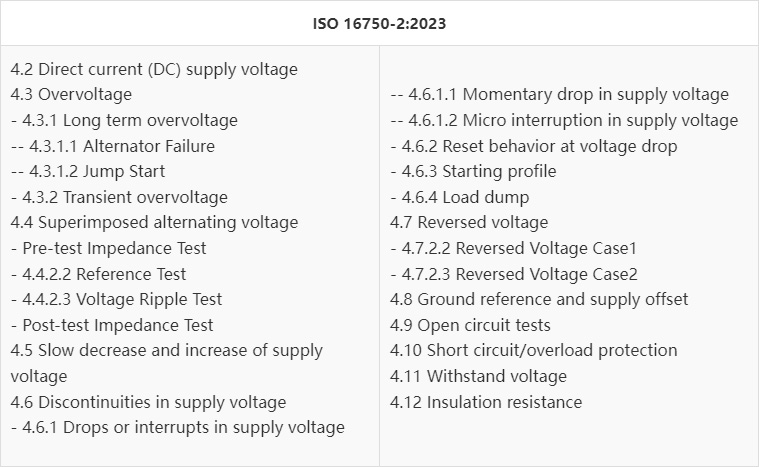Select 4.8 Ground reference and supply offset
The width and height of the screenshot is (759, 467).
coord(539,299)
